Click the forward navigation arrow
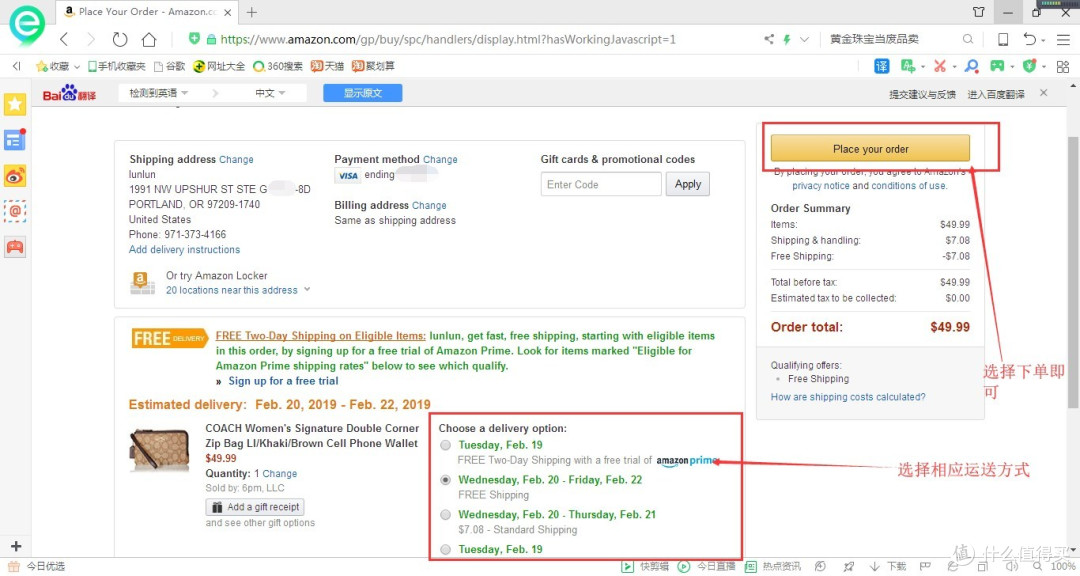This screenshot has height=576, width=1080. 91,39
